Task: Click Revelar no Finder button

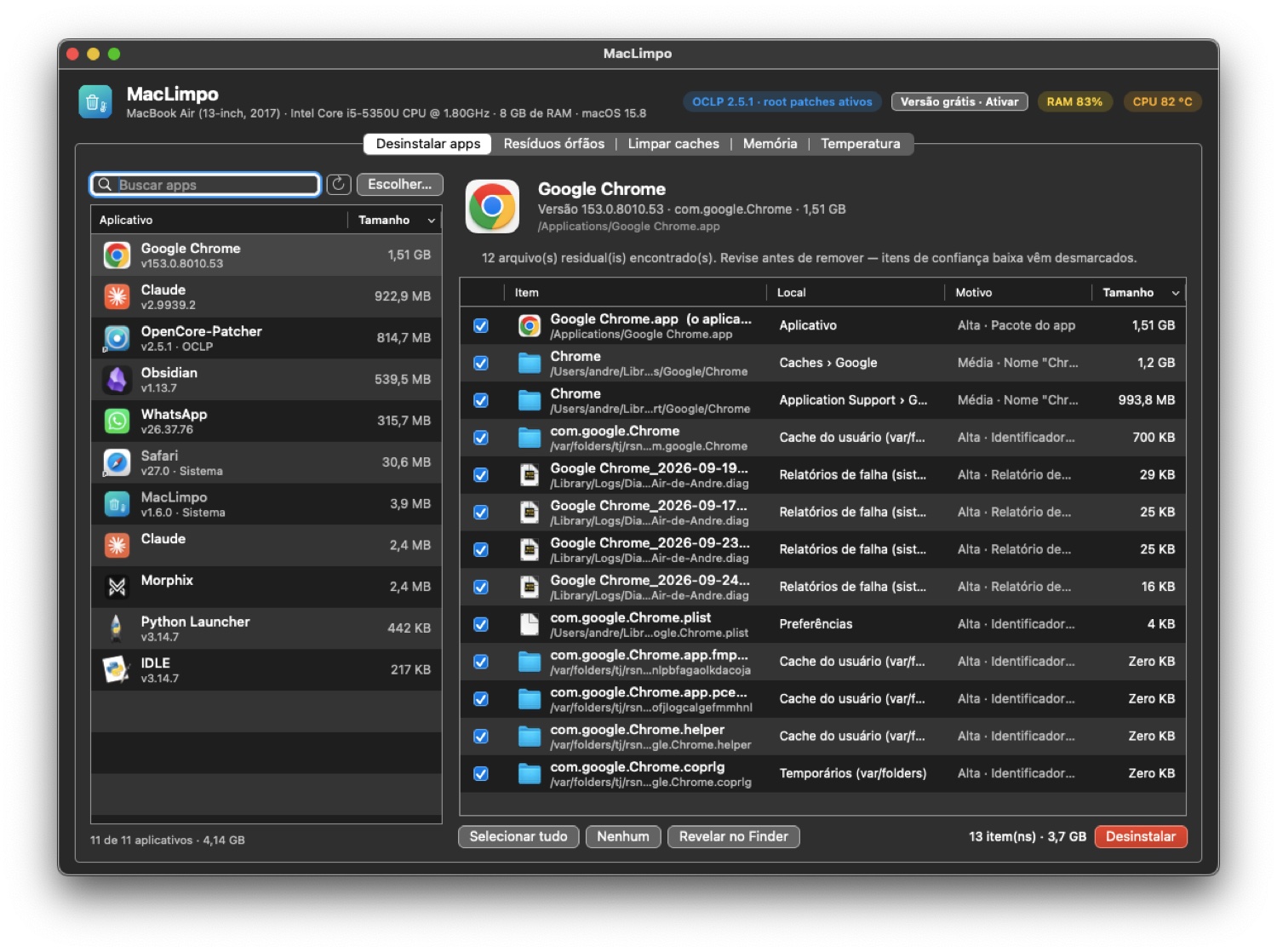Action: (x=734, y=836)
